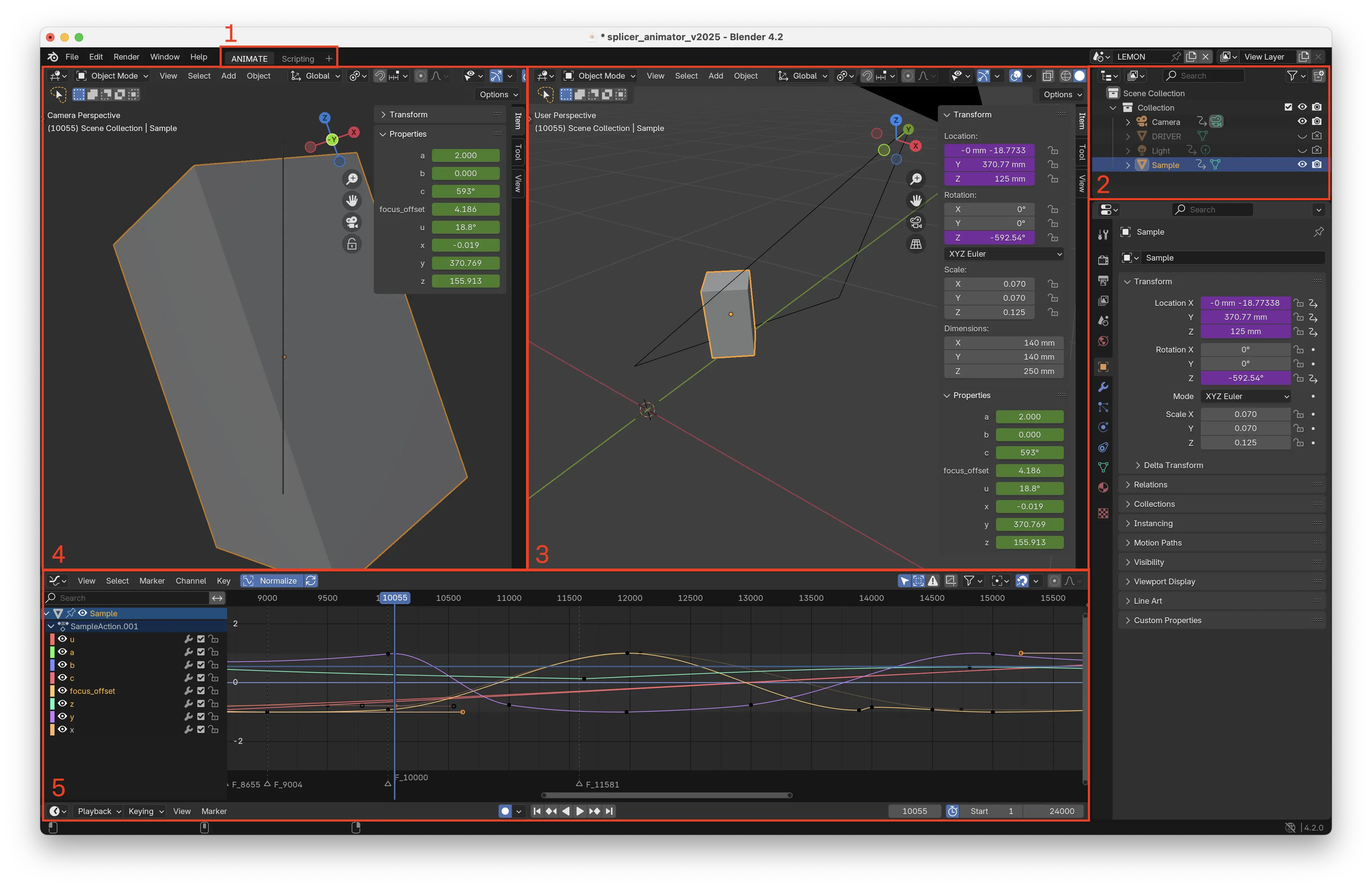Jump to the last frame with the end button

coord(610,811)
